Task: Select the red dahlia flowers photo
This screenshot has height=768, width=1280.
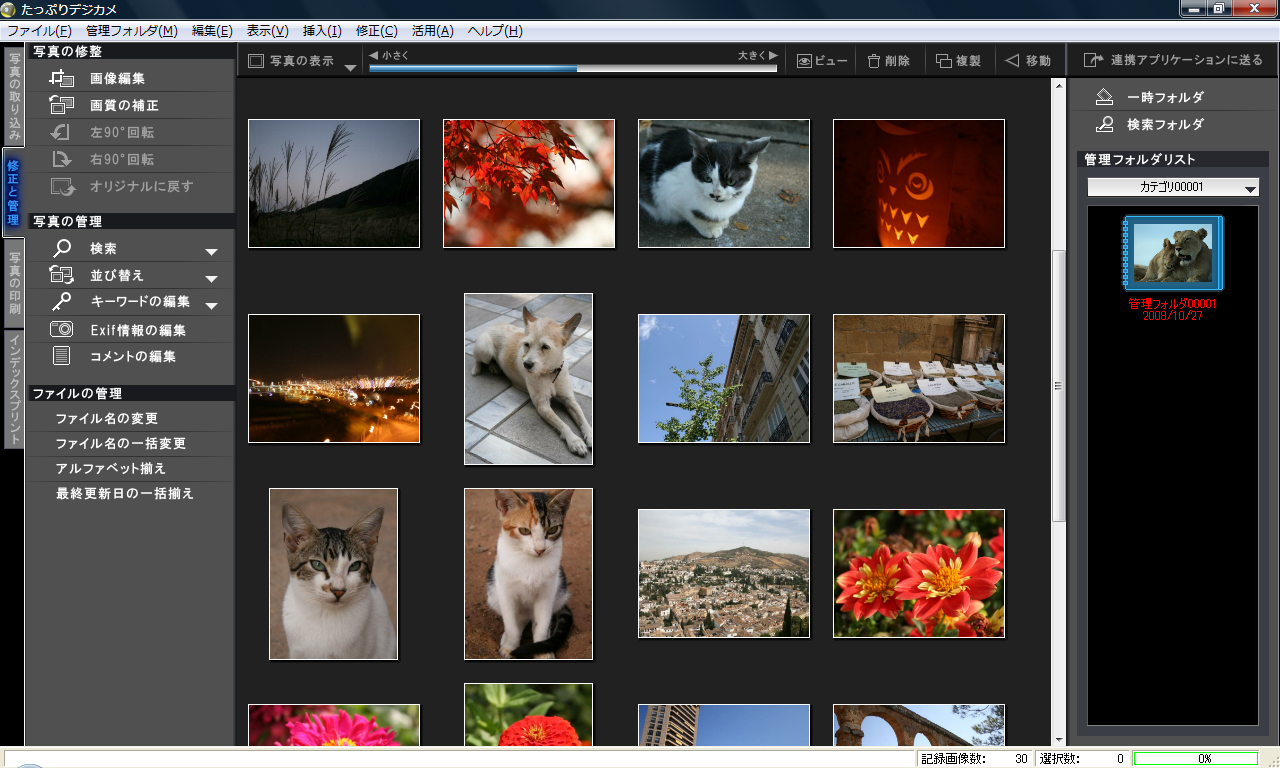Action: tap(919, 574)
